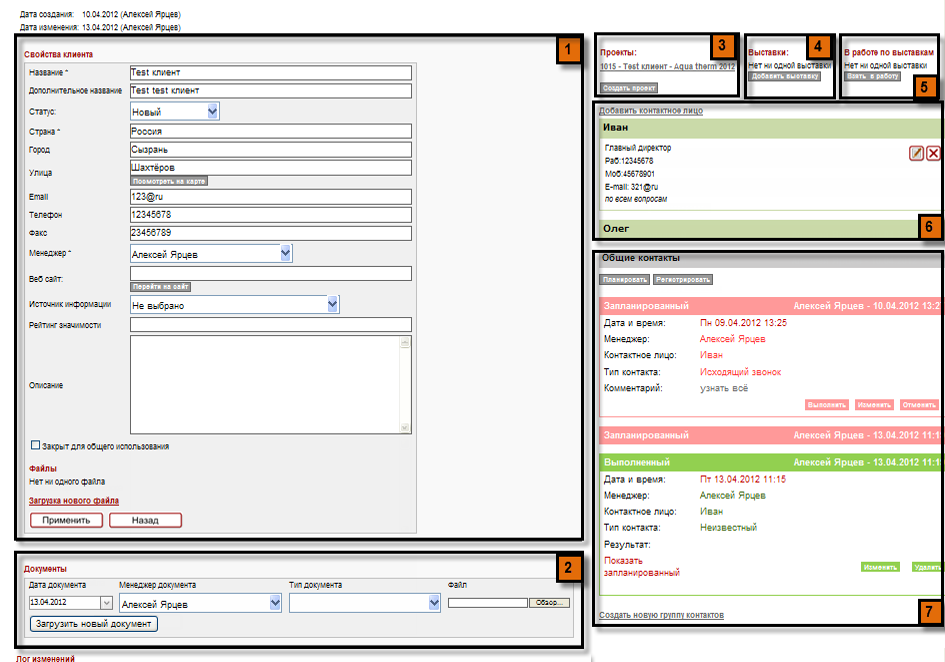
Task: Click the Назад button
Action: (x=145, y=520)
